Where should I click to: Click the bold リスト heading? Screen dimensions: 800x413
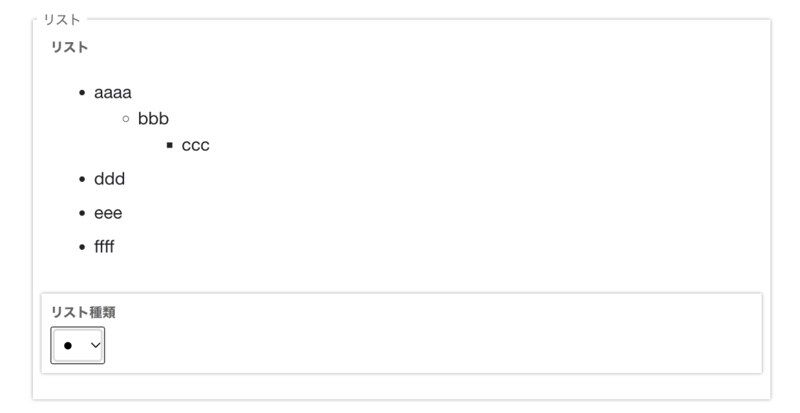click(x=70, y=47)
